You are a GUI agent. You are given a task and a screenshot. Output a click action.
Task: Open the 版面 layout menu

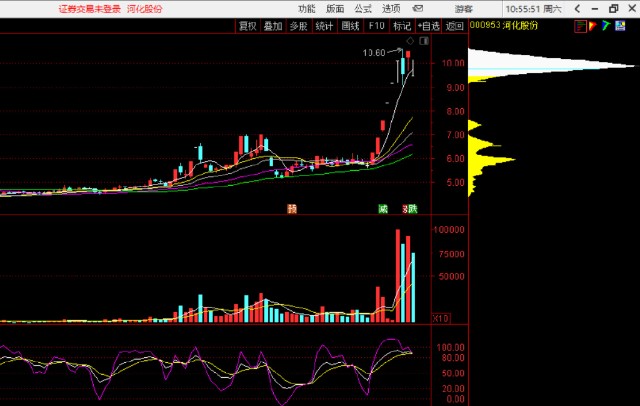(335, 9)
